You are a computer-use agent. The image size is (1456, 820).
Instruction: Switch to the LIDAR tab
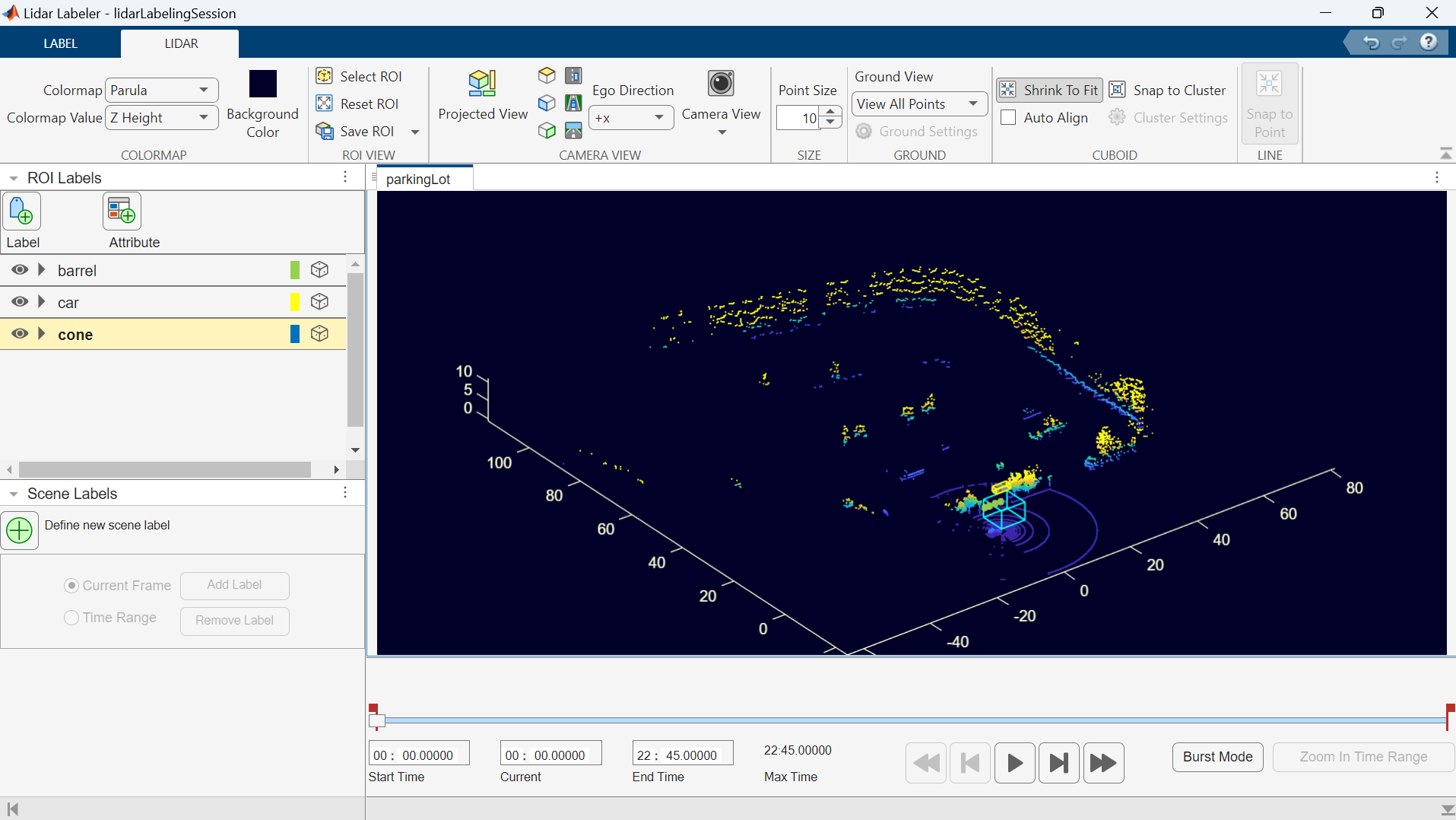181,43
